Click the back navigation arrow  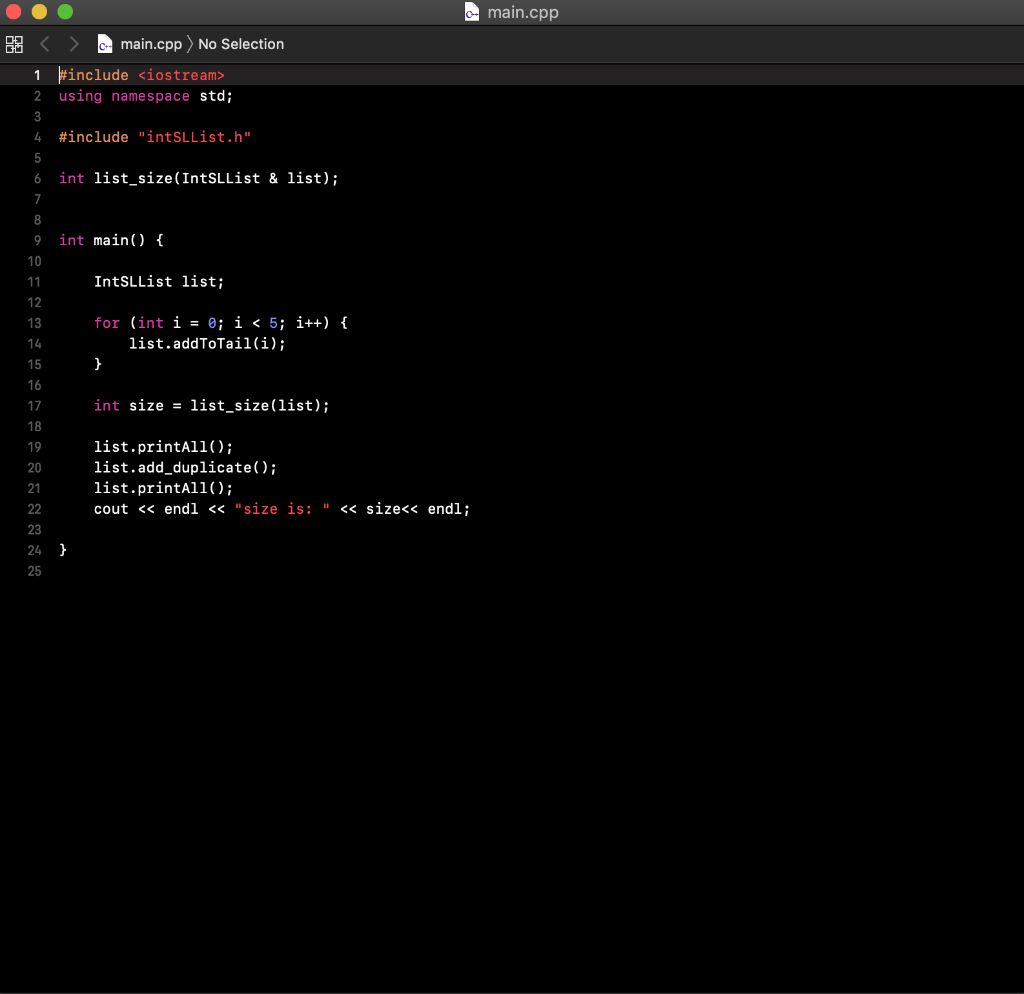point(44,44)
